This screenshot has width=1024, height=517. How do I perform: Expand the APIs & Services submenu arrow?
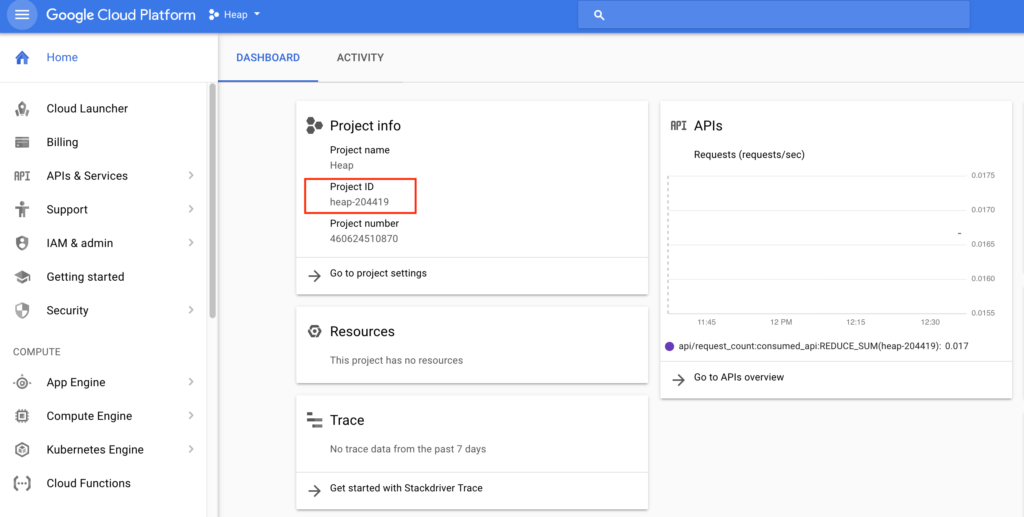pyautogui.click(x=190, y=176)
